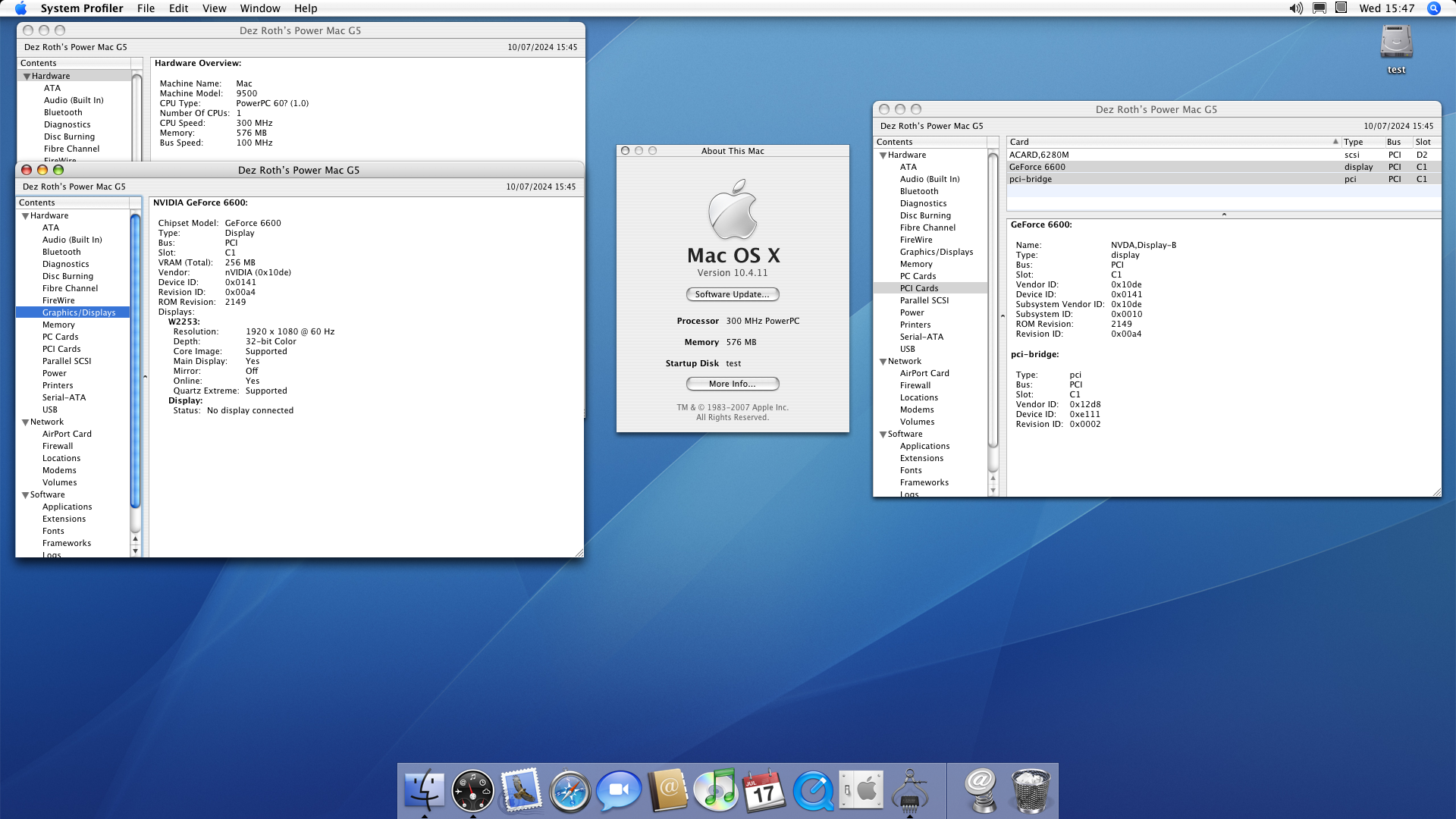Launch iTunes from the Dock
Image resolution: width=1456 pixels, height=819 pixels.
coord(715,790)
